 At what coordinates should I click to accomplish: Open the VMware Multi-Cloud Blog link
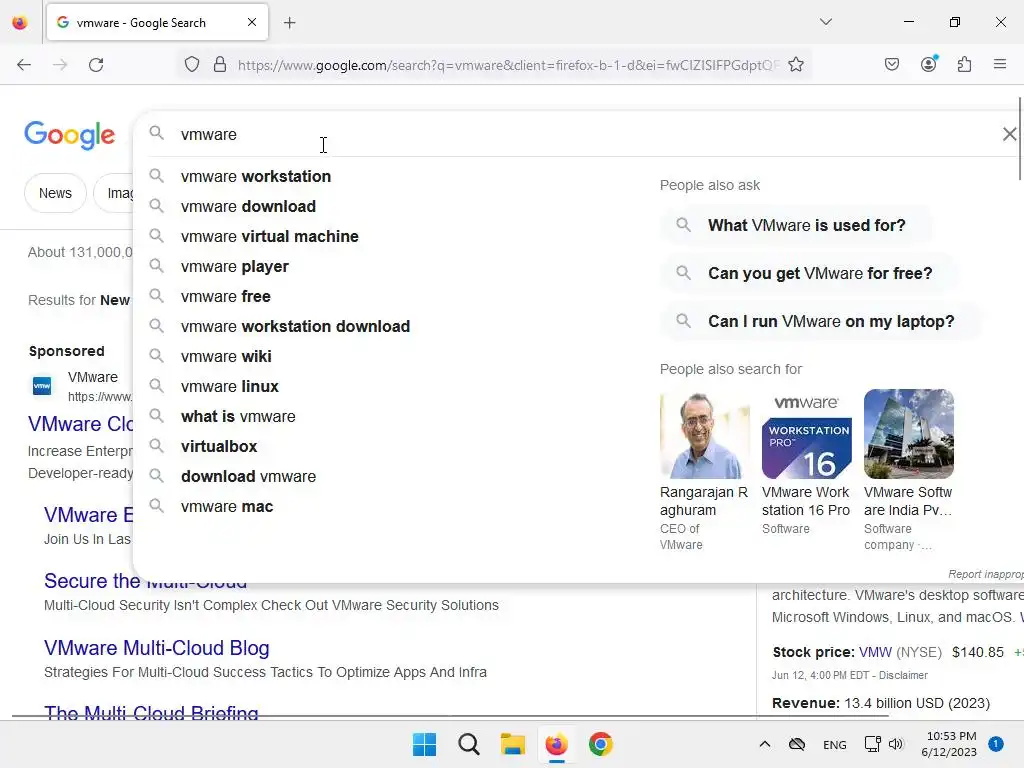157,648
